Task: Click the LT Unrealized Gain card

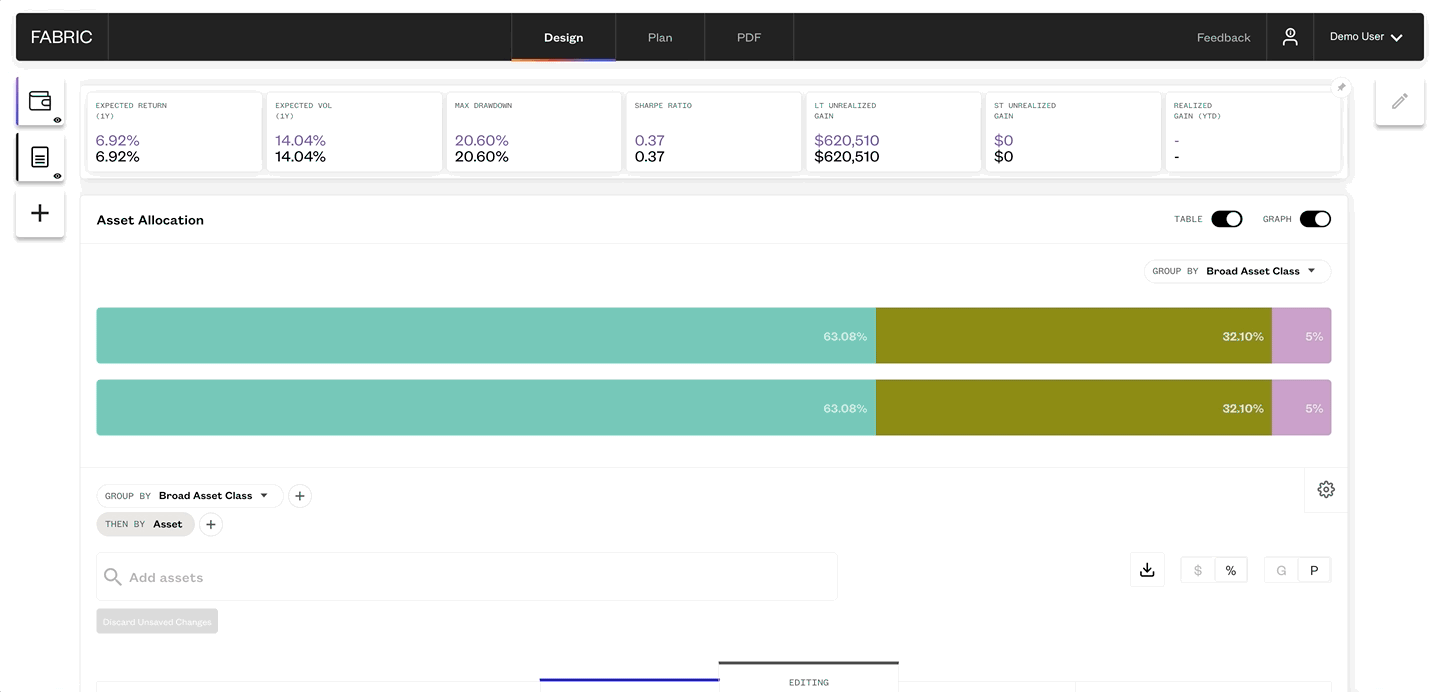Action: 893,133
